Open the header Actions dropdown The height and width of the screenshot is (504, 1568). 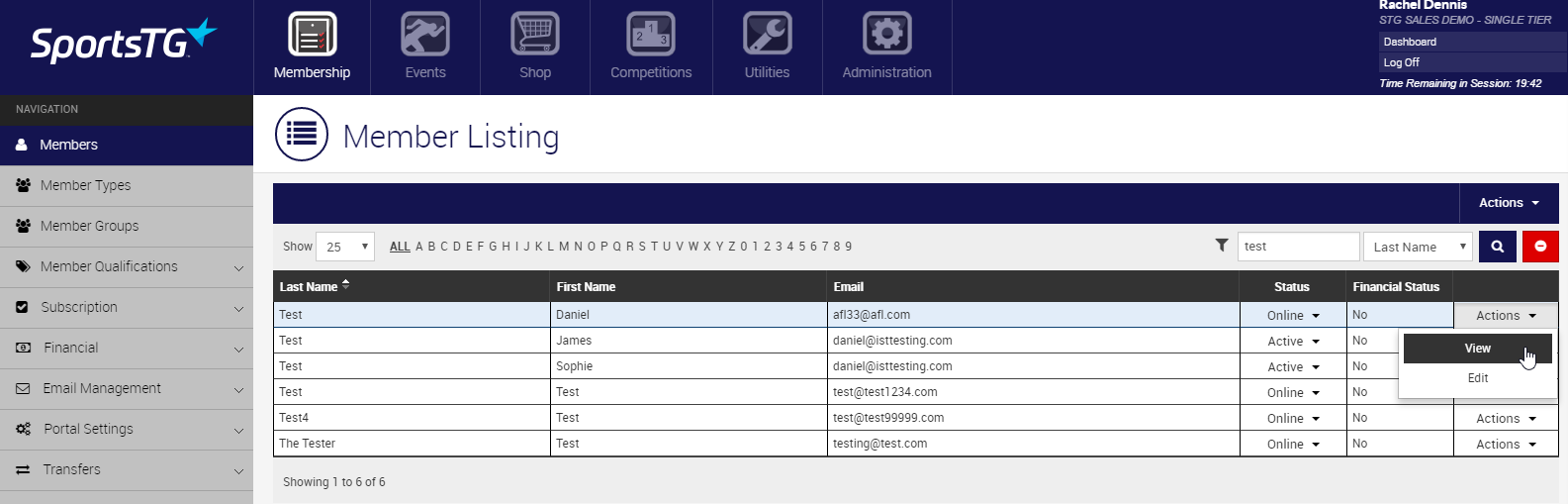(1509, 203)
